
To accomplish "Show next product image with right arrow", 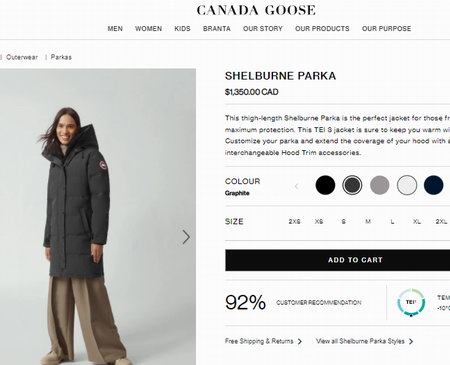I will (x=186, y=237).
